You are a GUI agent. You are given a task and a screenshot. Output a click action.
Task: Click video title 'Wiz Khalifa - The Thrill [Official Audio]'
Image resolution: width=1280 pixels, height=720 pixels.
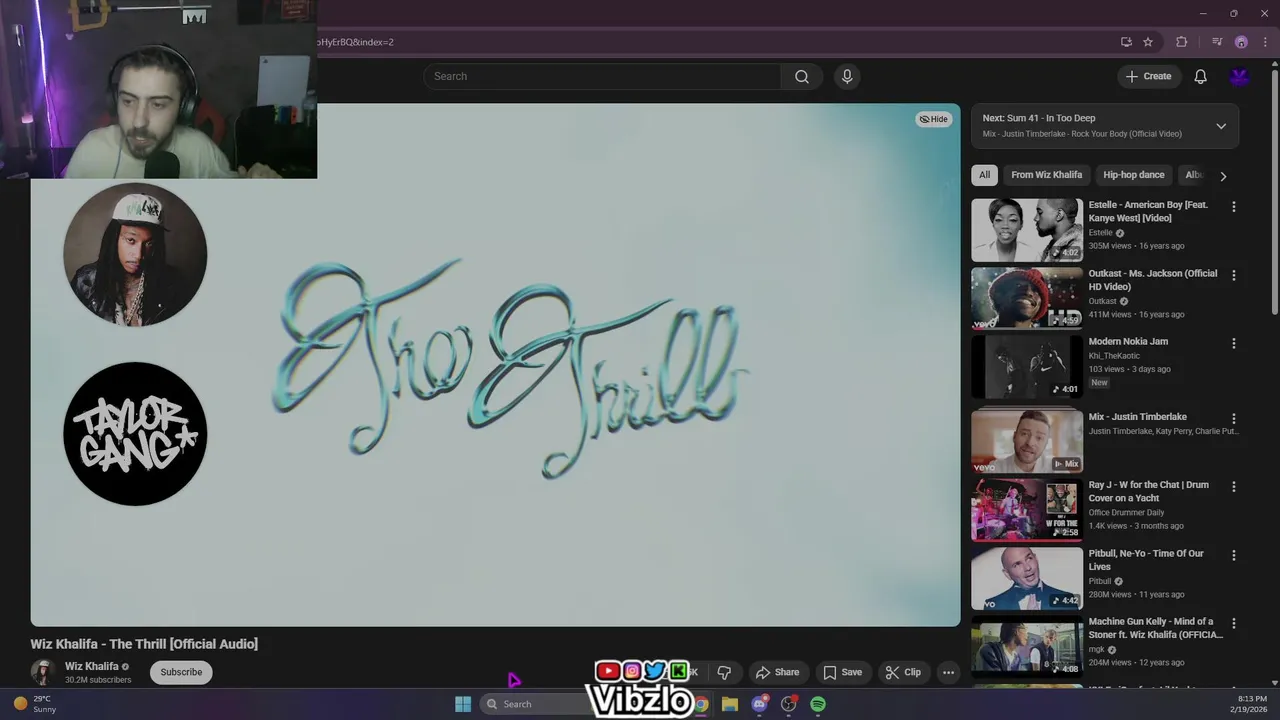[x=144, y=644]
